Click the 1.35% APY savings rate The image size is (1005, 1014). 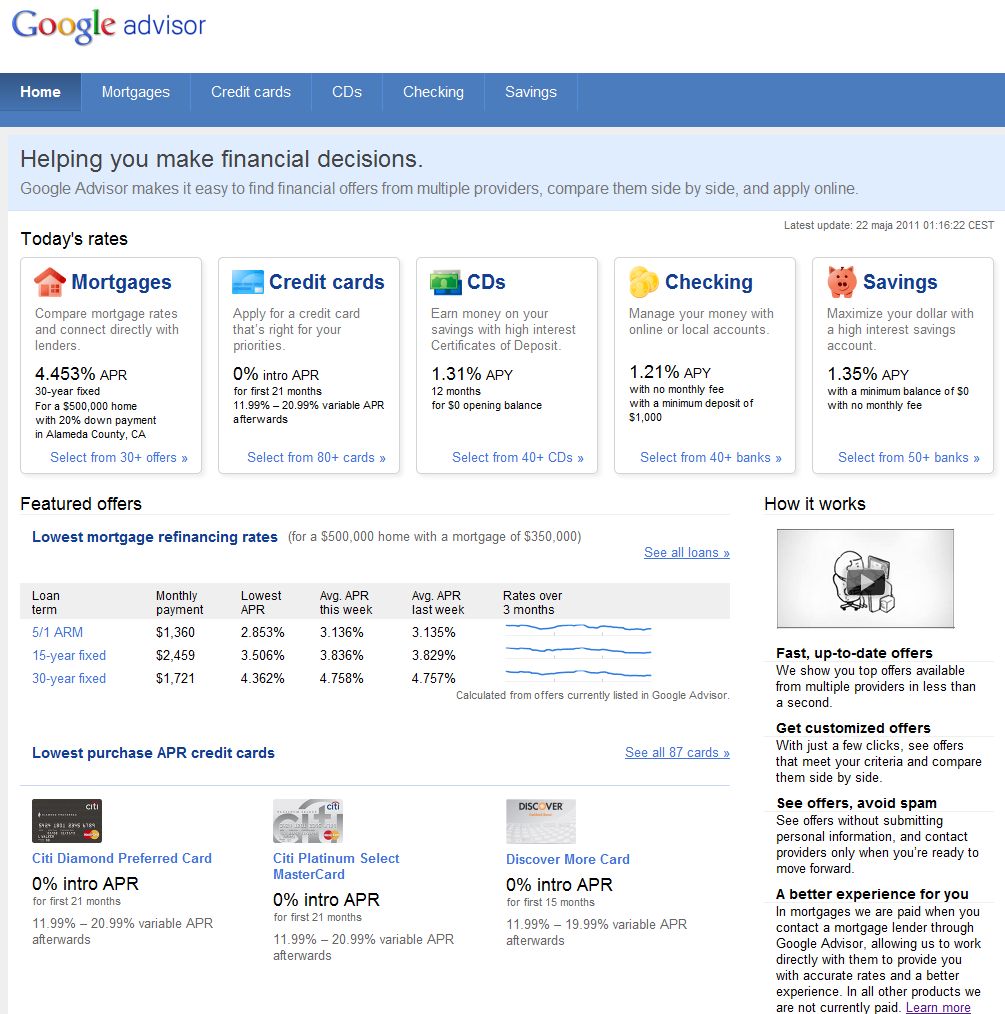coord(868,374)
